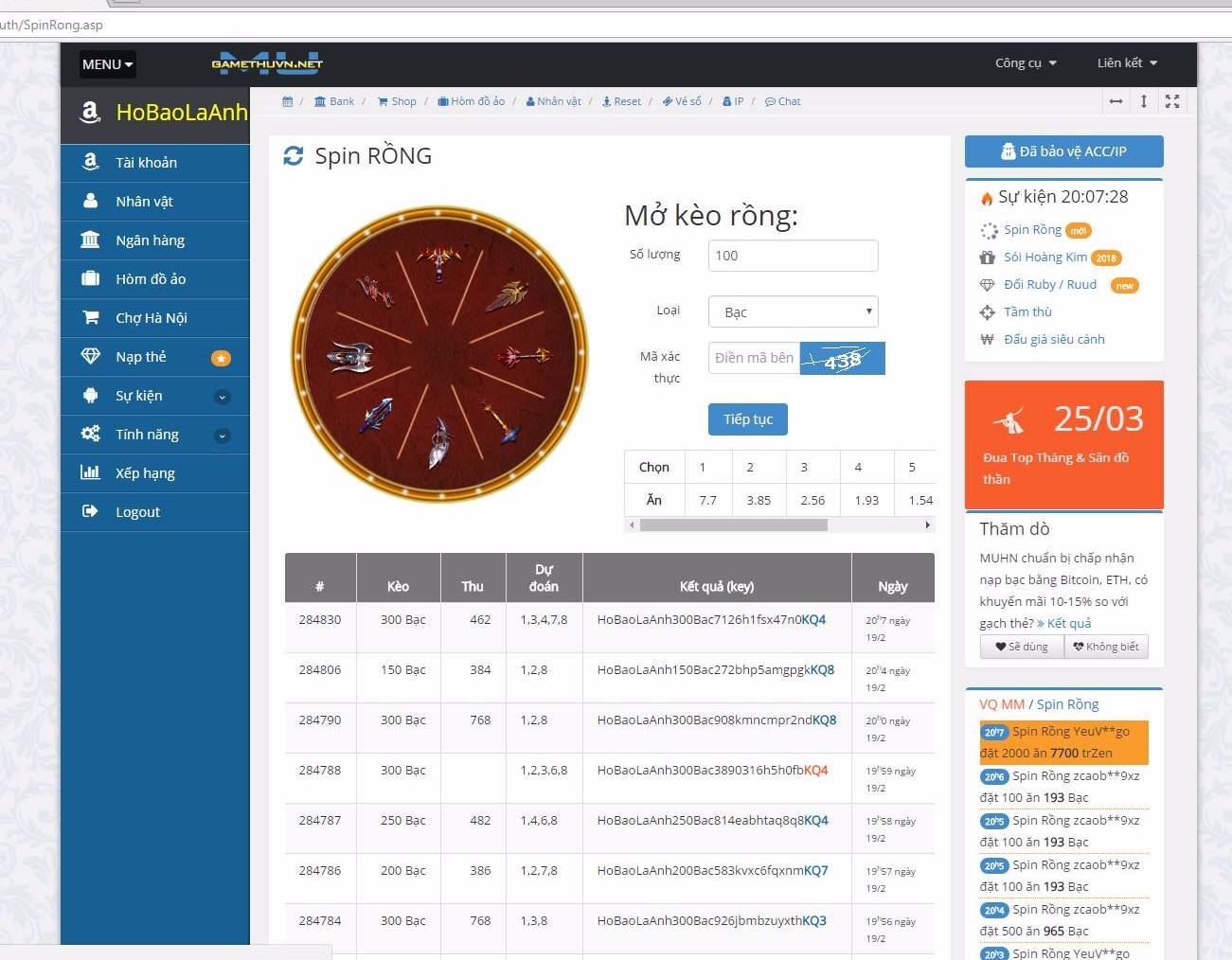Click the calendar icon in breadcrumb bar
The width and height of the screenshot is (1232, 960).
point(288,101)
